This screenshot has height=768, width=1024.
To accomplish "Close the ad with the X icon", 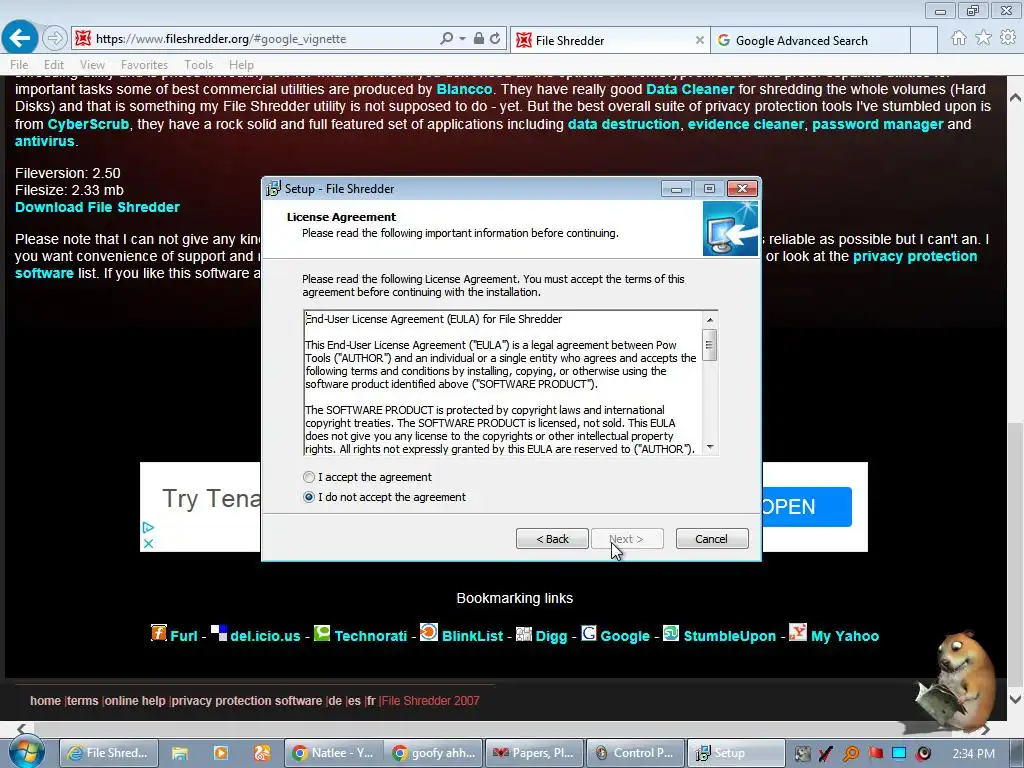I will point(148,543).
